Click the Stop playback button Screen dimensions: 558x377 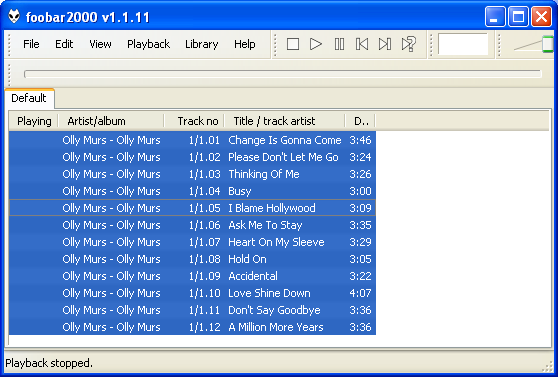click(x=293, y=44)
